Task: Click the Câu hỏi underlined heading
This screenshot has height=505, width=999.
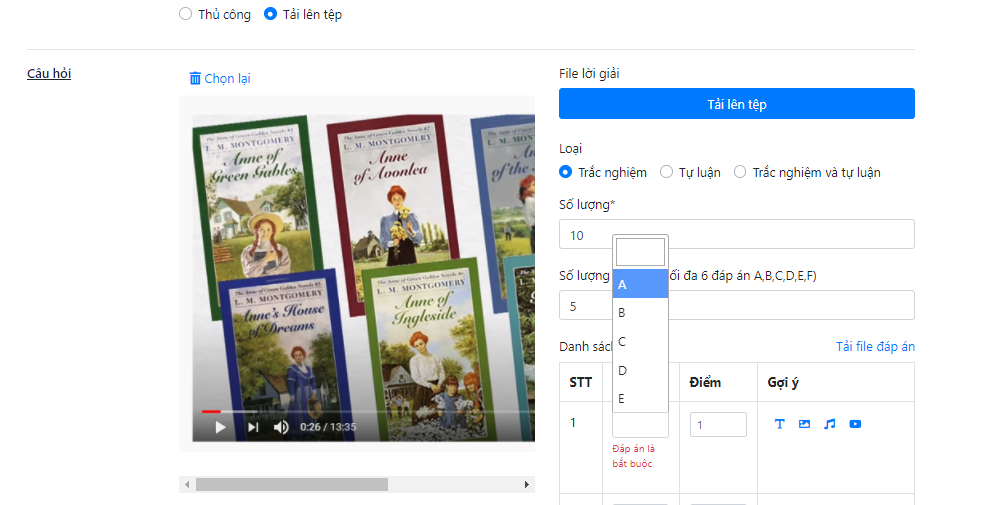Action: tap(49, 73)
